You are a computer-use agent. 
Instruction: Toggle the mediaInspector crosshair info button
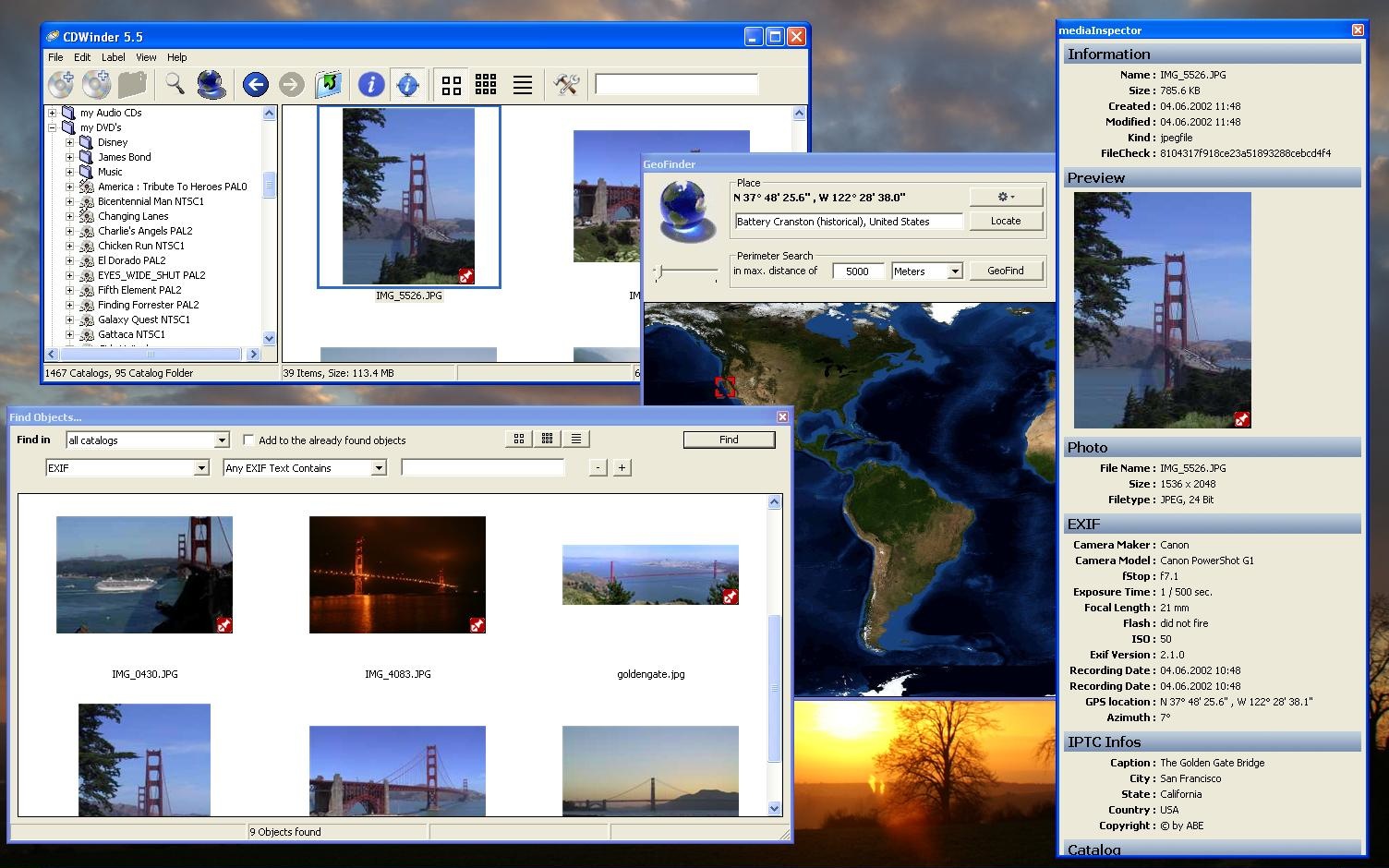(x=407, y=85)
